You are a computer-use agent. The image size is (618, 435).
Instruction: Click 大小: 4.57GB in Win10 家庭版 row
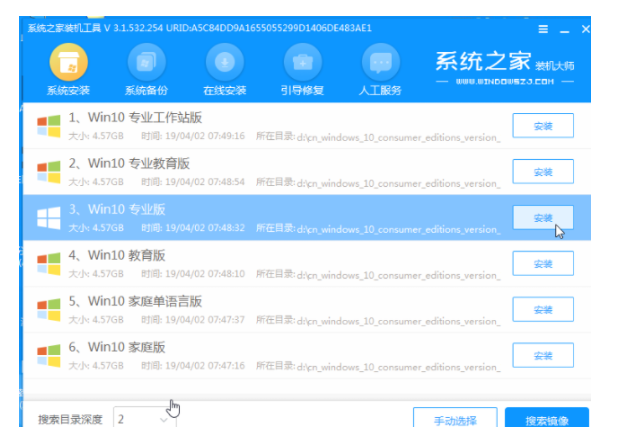pyautogui.click(x=96, y=366)
